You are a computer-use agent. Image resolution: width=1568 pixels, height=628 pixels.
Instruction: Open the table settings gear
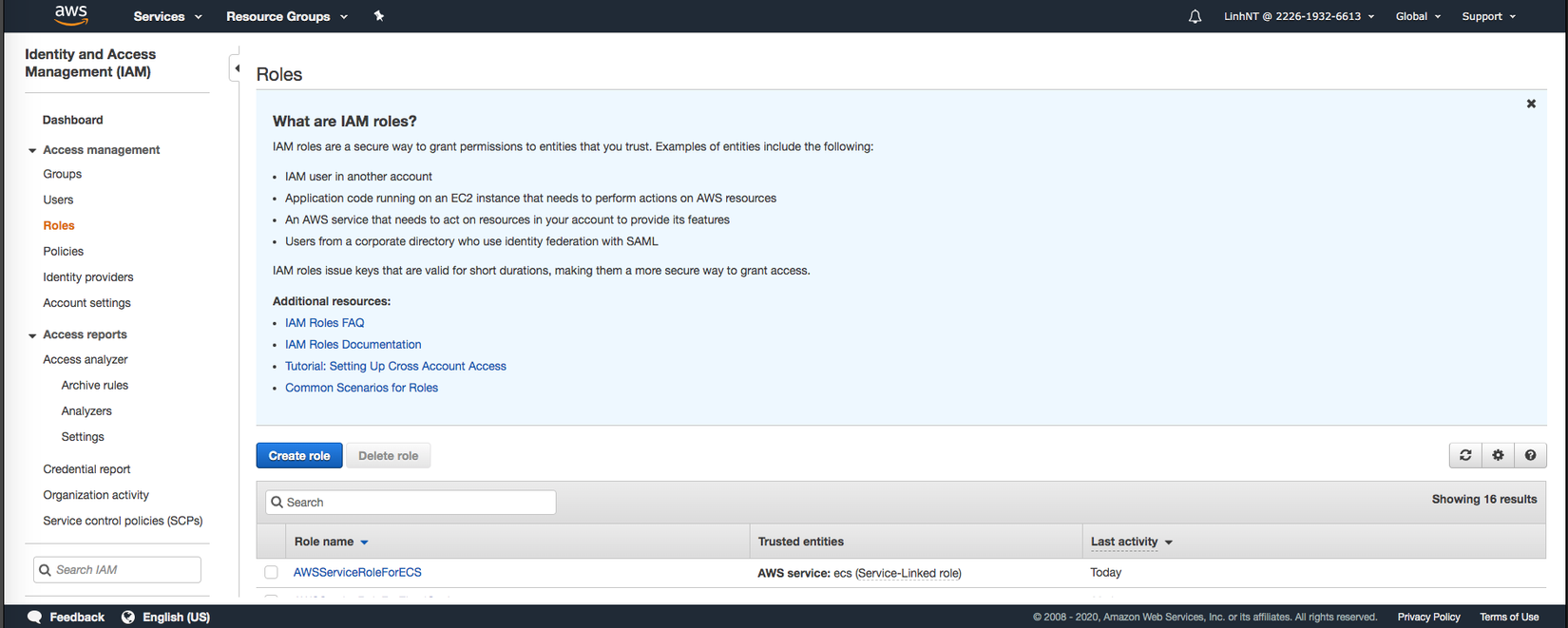coord(1498,455)
